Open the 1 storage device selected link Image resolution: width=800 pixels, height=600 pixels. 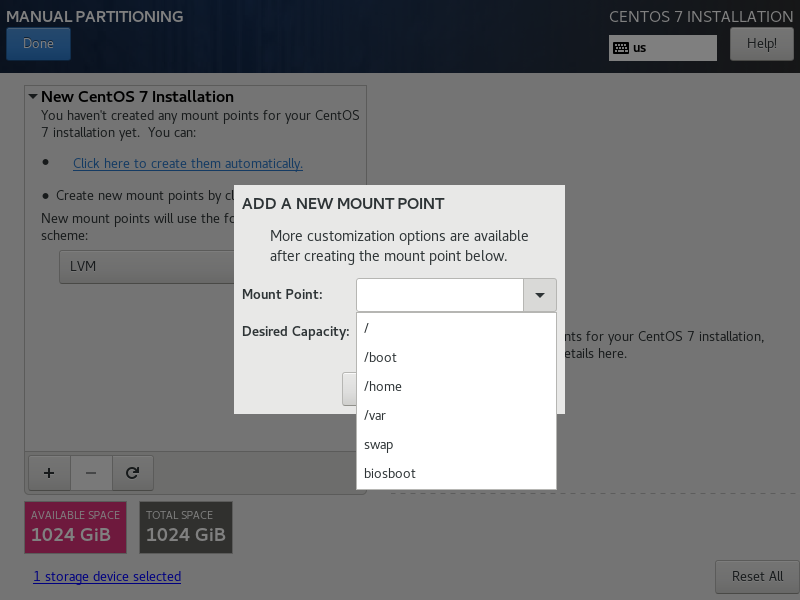(107, 577)
